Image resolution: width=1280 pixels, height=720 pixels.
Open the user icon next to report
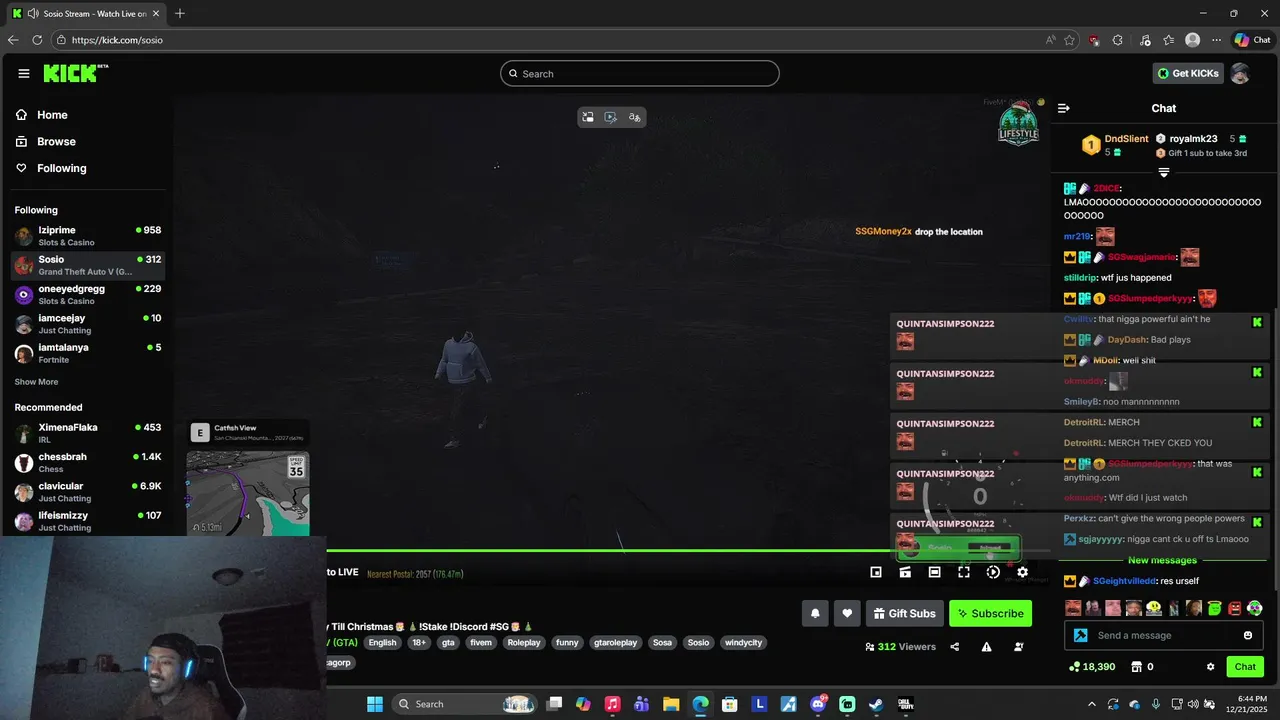coord(1019,647)
